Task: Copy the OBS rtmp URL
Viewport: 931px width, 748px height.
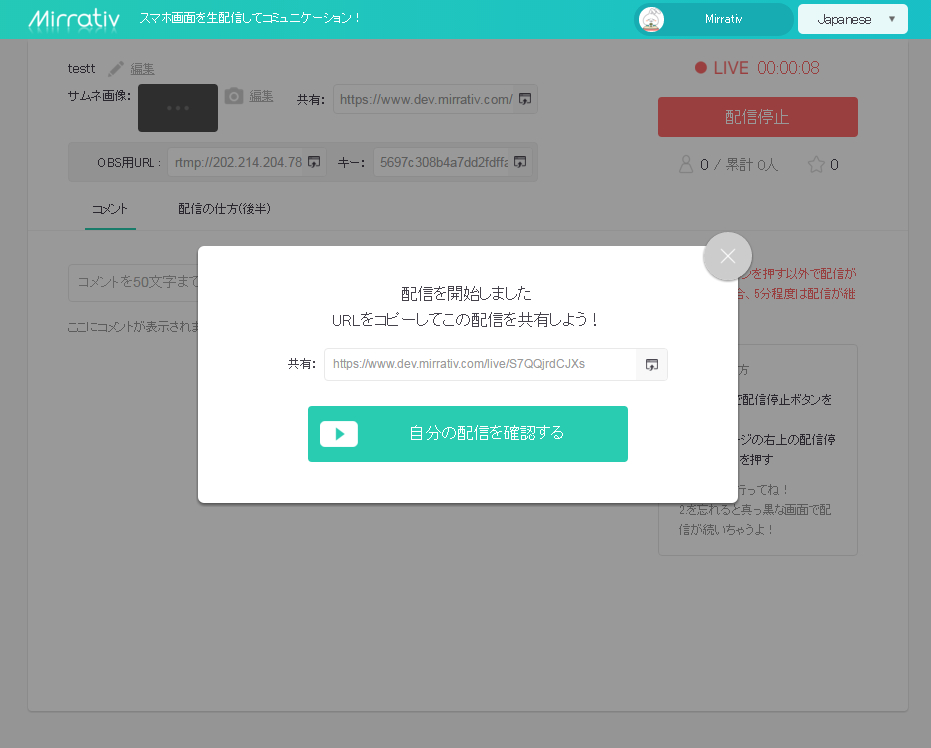Action: (x=314, y=162)
